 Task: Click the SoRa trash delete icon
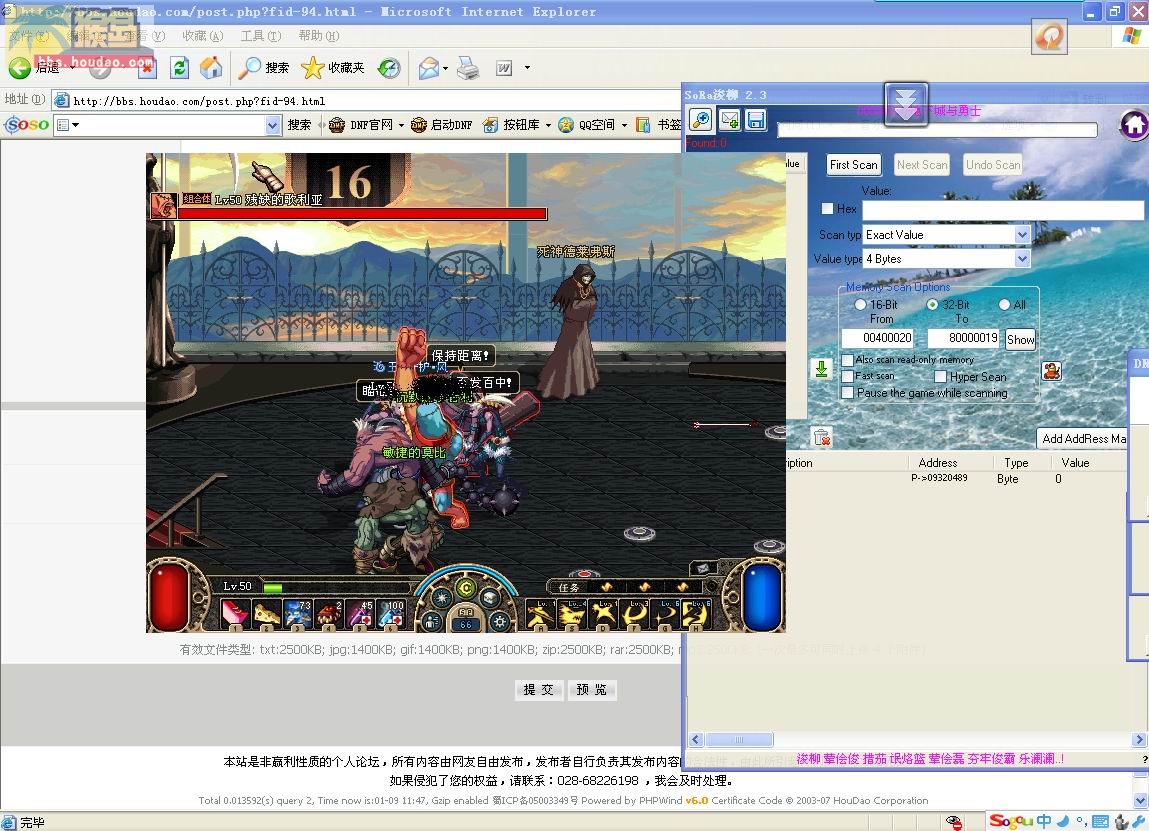(821, 437)
